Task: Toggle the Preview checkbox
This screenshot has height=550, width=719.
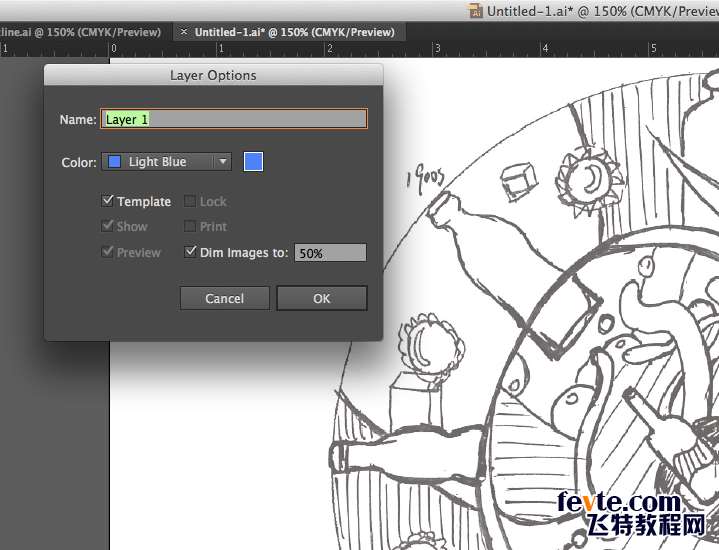Action: [x=108, y=253]
